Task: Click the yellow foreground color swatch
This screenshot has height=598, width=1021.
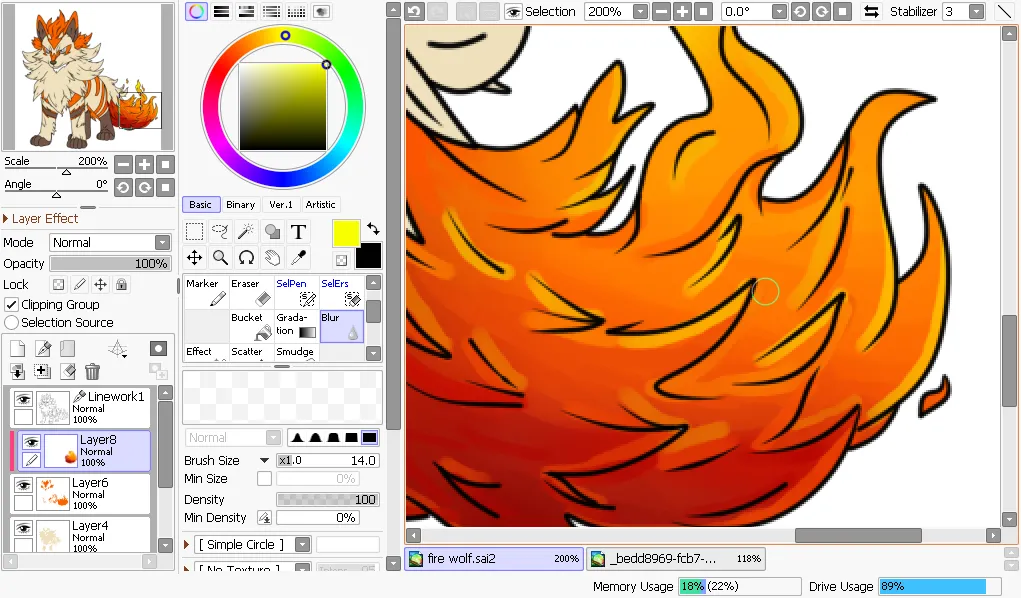Action: click(346, 234)
